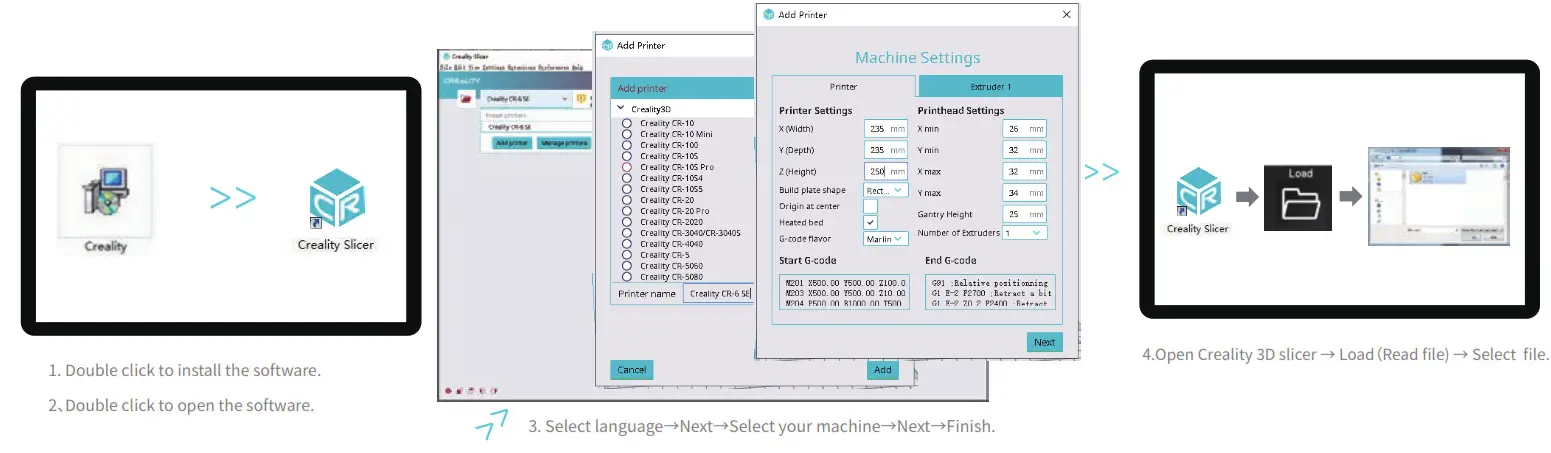The height and width of the screenshot is (453, 1551).
Task: Click the Printer name input field
Action: tap(719, 293)
